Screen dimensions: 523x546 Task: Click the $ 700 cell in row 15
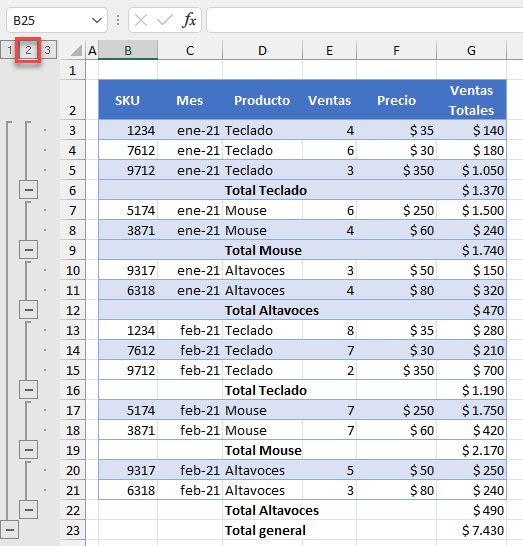471,370
